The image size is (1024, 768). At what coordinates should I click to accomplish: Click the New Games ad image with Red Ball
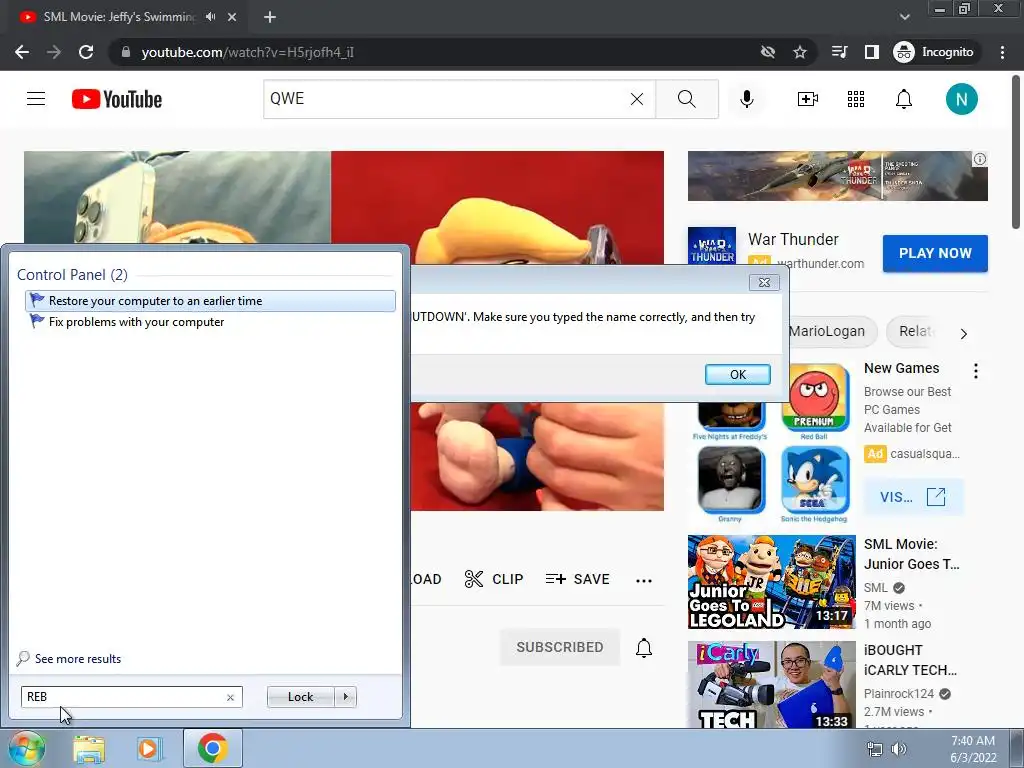pos(771,444)
